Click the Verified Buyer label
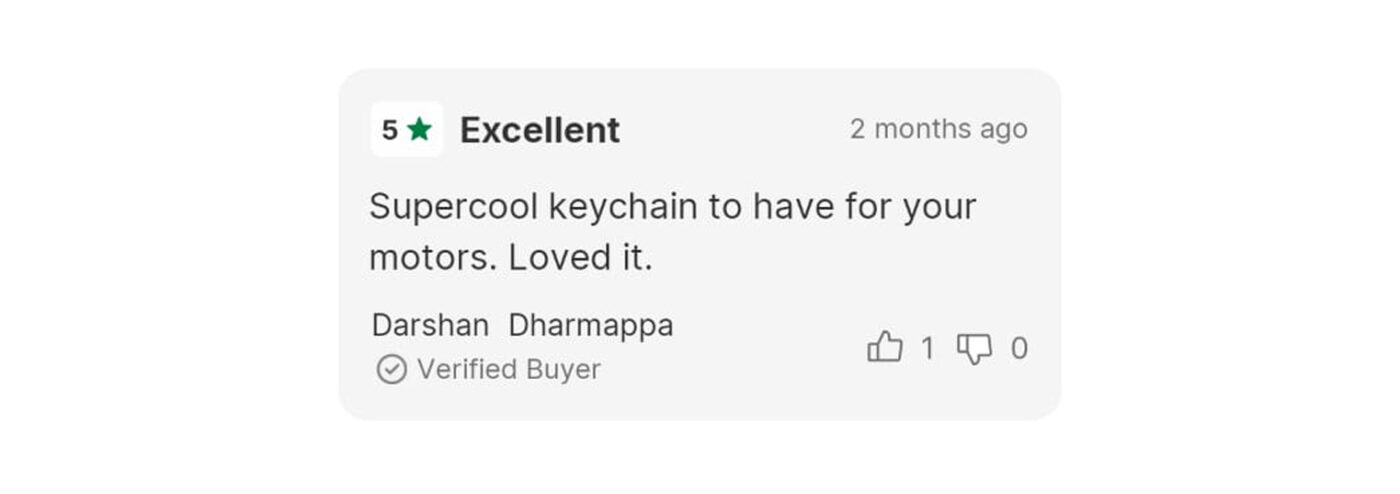 tap(508, 369)
